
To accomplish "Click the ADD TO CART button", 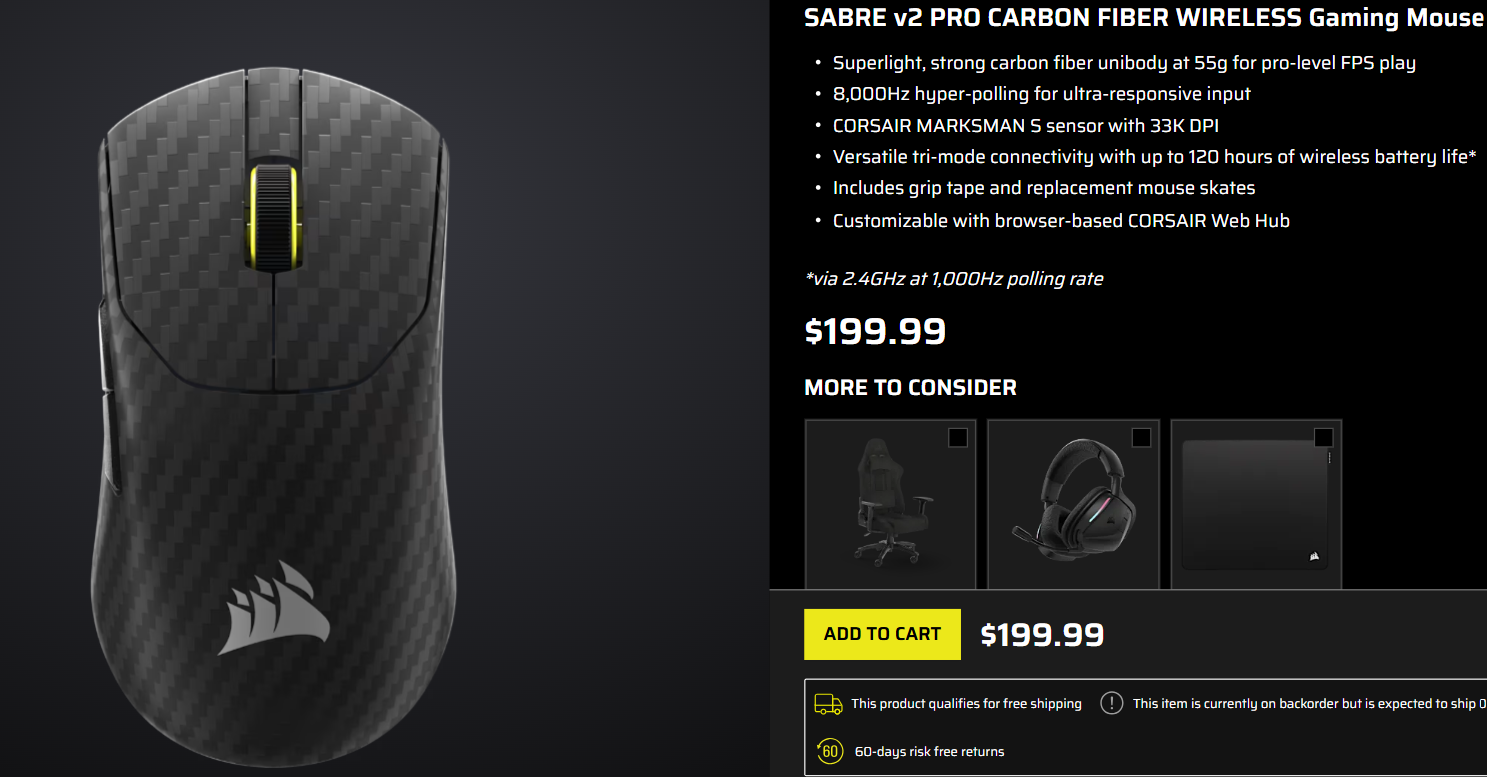I will 882,634.
